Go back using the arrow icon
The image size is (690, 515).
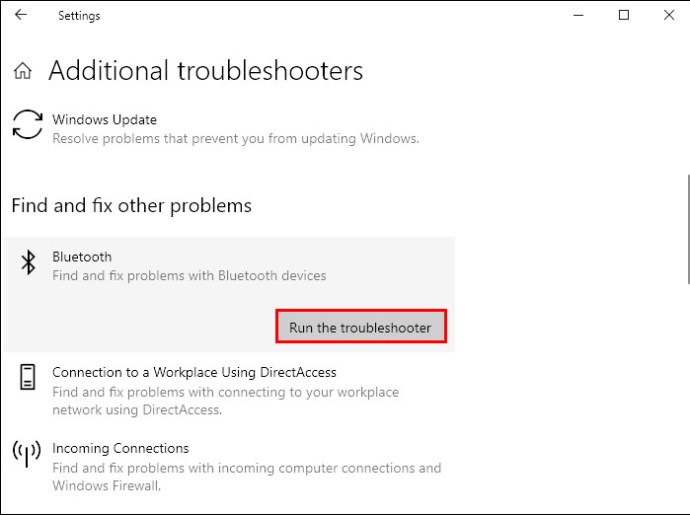pos(21,15)
